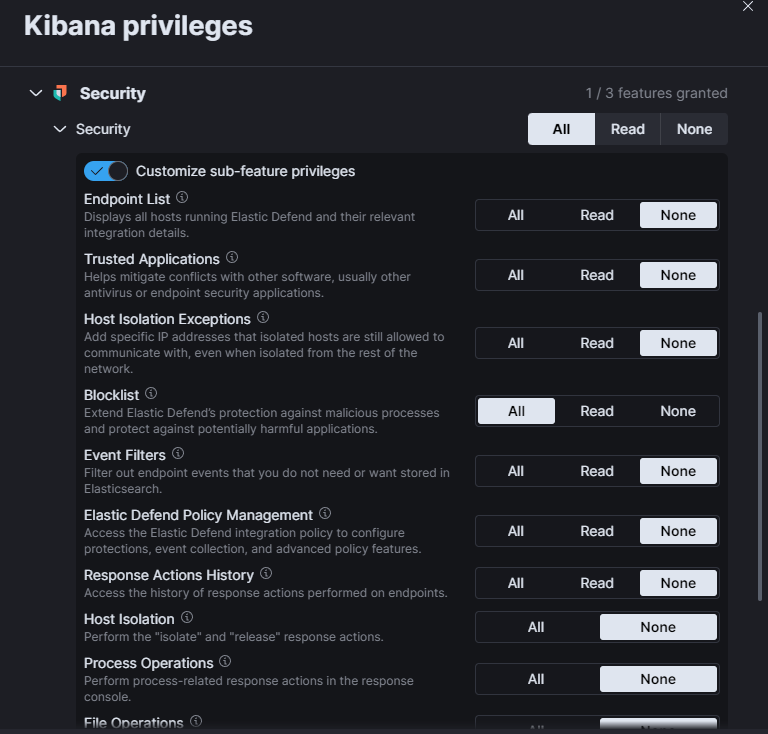This screenshot has height=734, width=768.
Task: Click the Security shield logo icon
Action: point(61,93)
